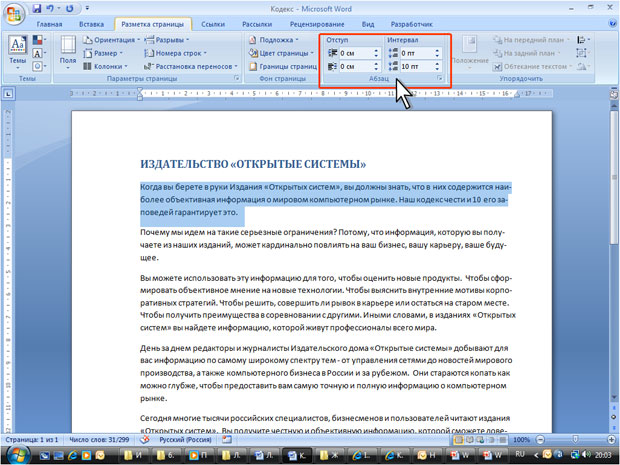Undo the last action in Quick Access

pos(49,8)
